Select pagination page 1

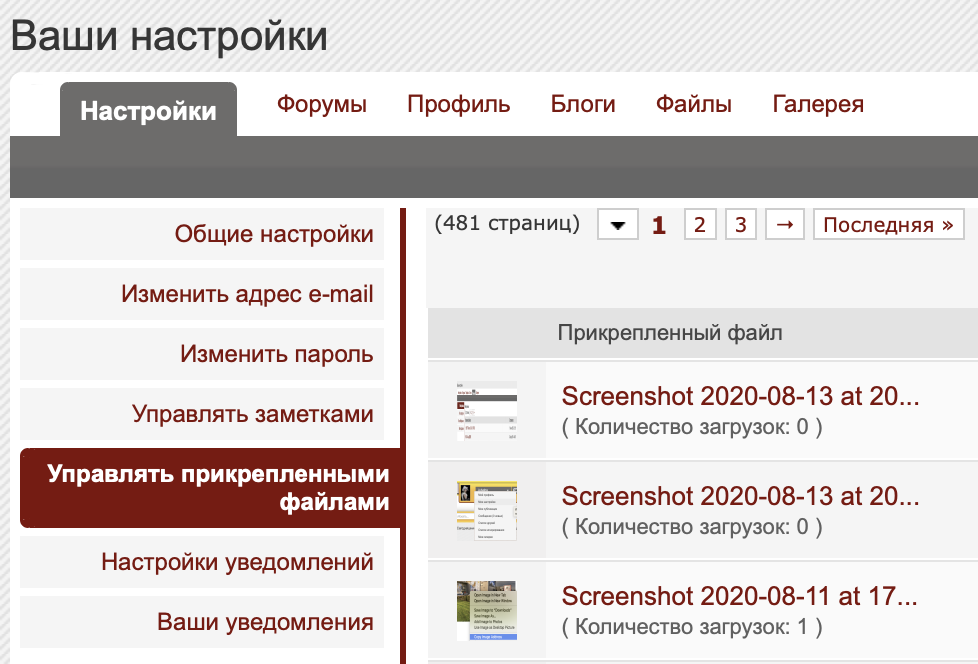[659, 225]
